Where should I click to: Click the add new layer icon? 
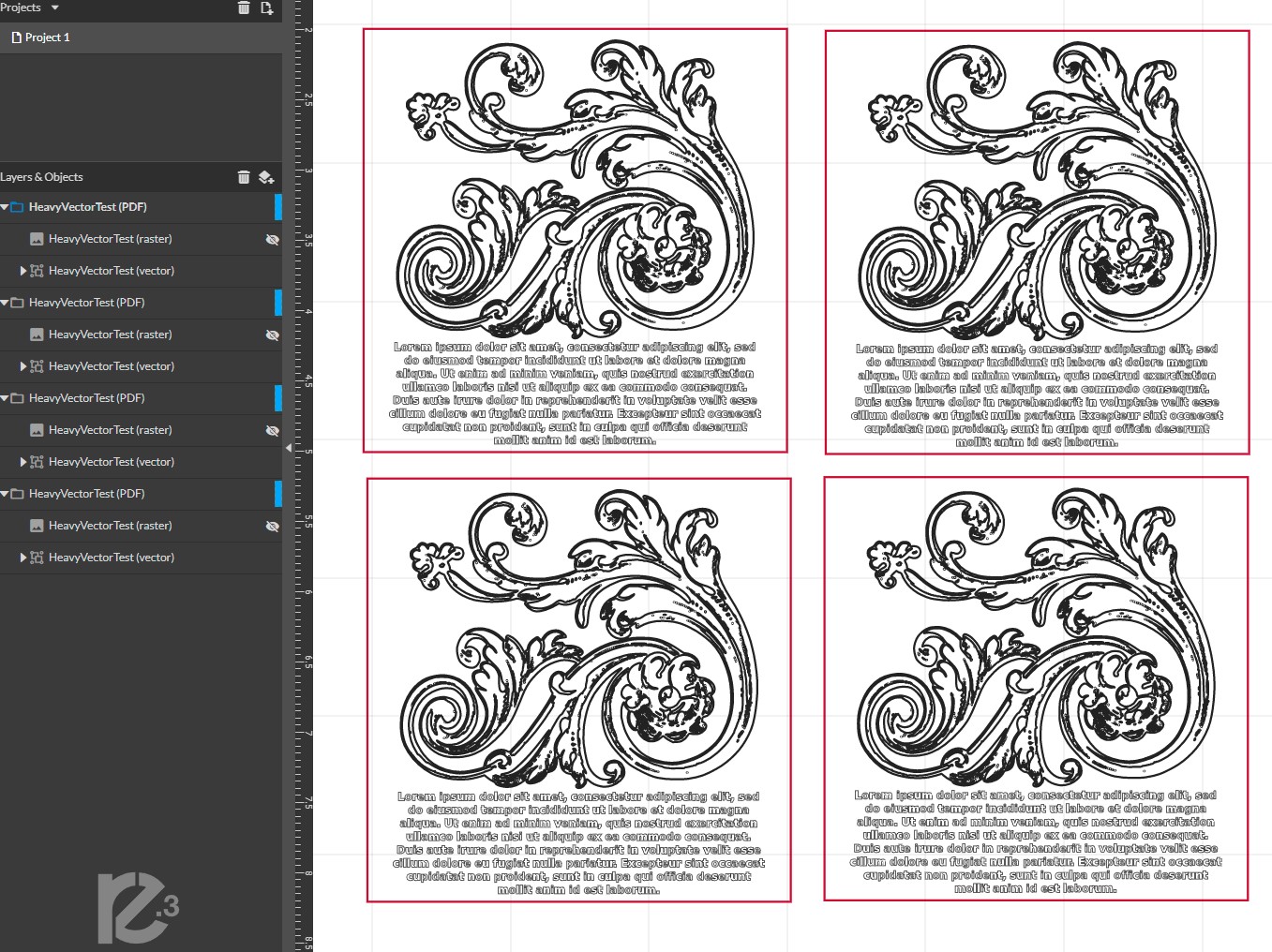(x=266, y=177)
